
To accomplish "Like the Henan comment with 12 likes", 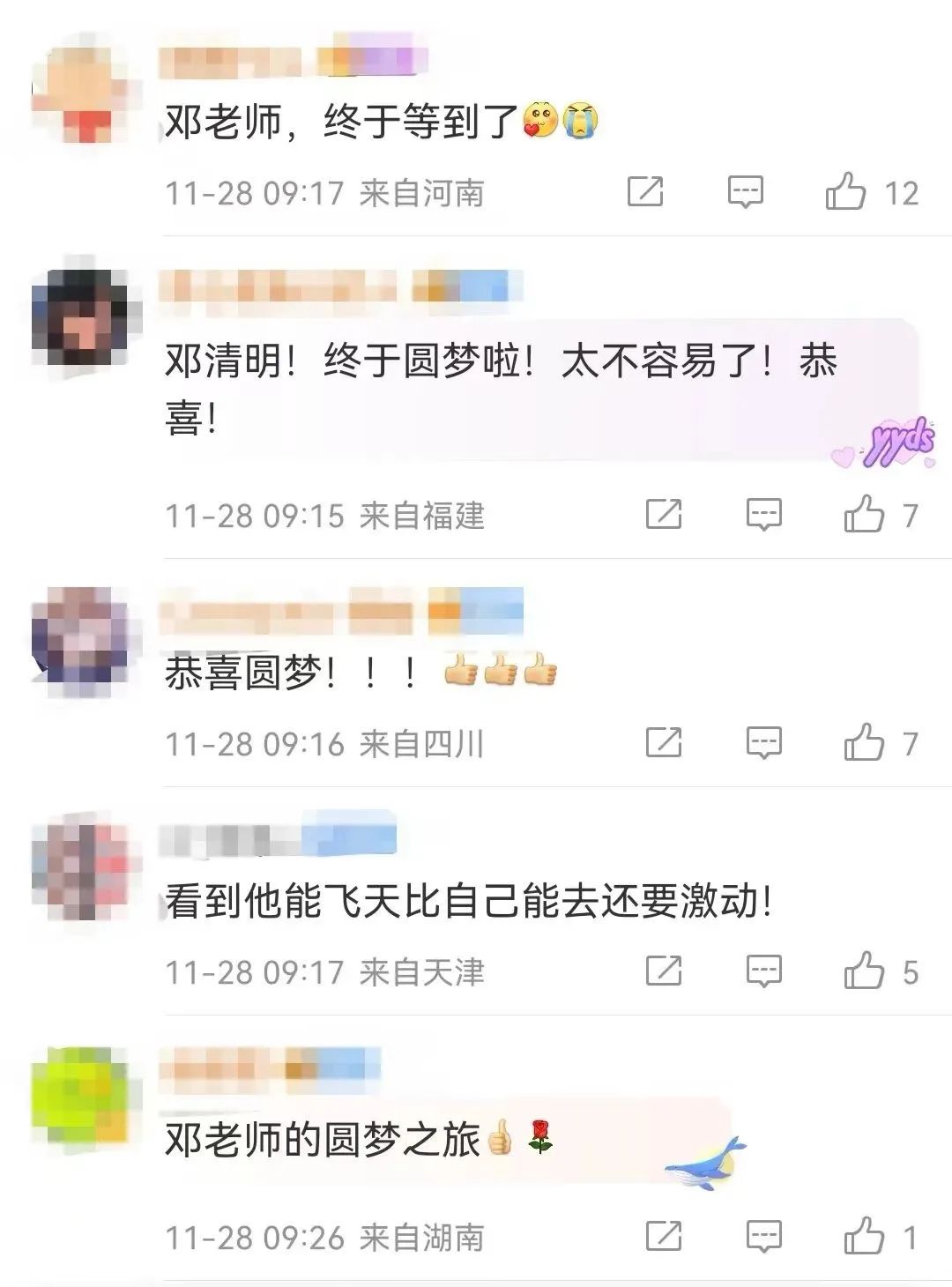I will (845, 191).
